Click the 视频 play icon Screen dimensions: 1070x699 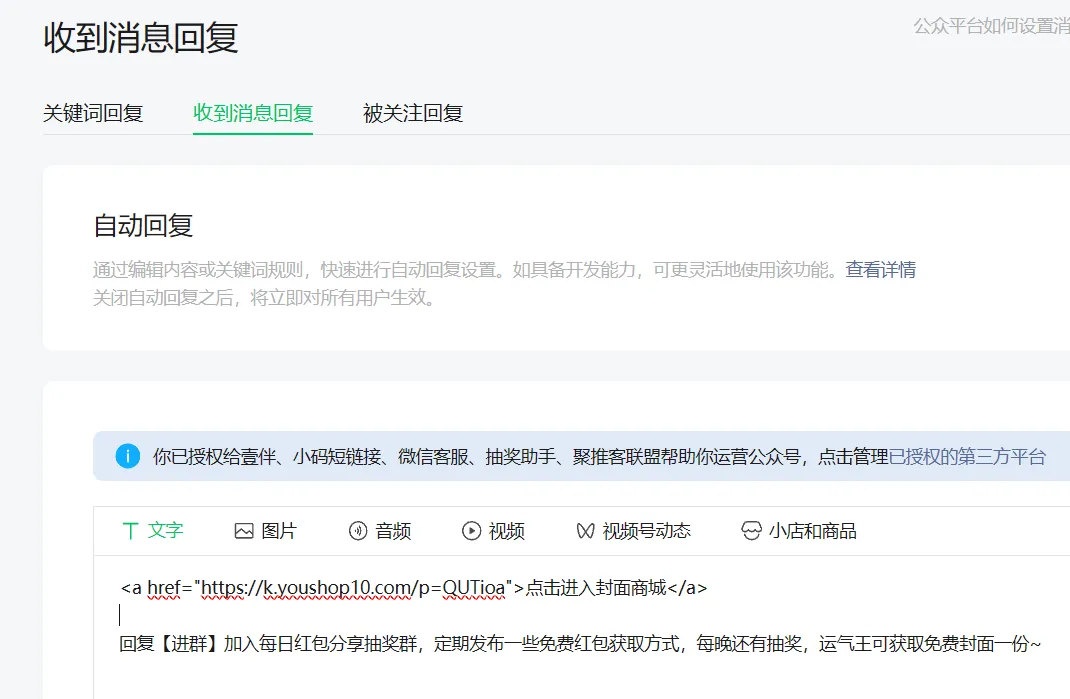click(x=471, y=530)
